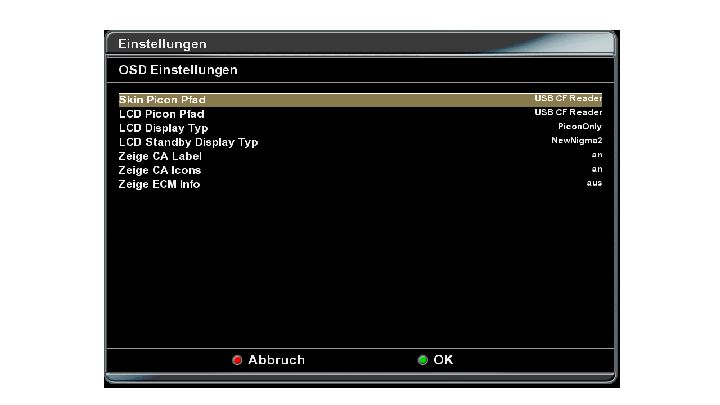Screen dimensions: 720x405
Task: Change LCD Picon Pfad USB CF Reader value
Action: (568, 112)
